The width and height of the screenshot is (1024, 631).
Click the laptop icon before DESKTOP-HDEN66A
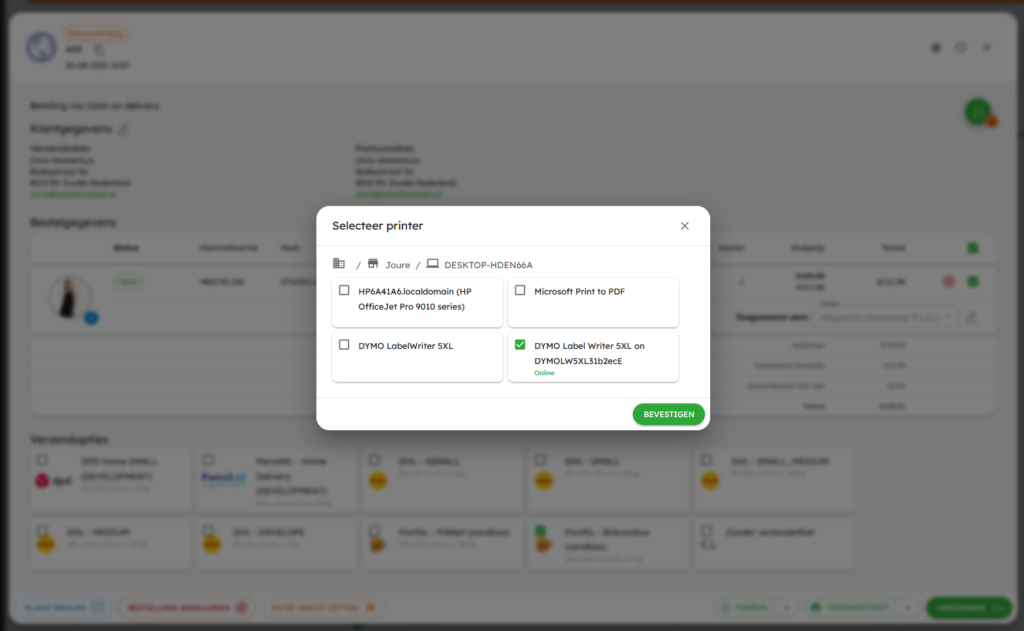[x=432, y=263]
